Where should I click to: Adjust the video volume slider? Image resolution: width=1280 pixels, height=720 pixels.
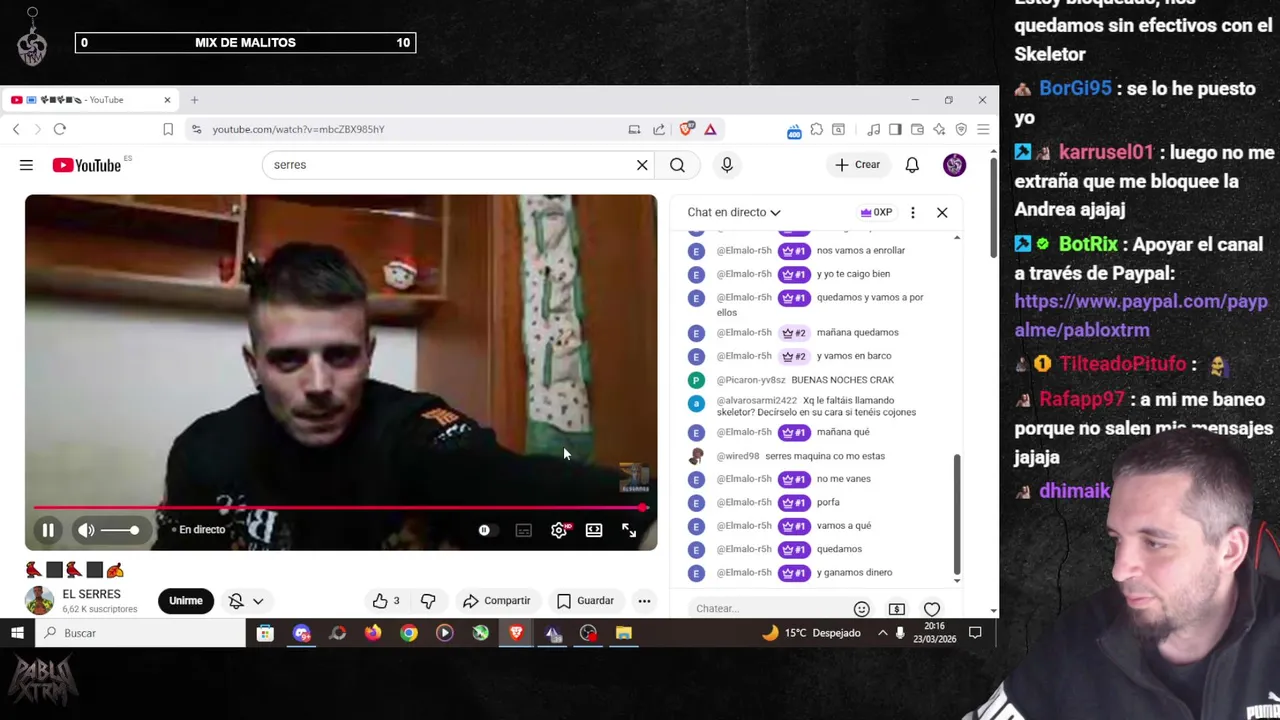pos(120,530)
